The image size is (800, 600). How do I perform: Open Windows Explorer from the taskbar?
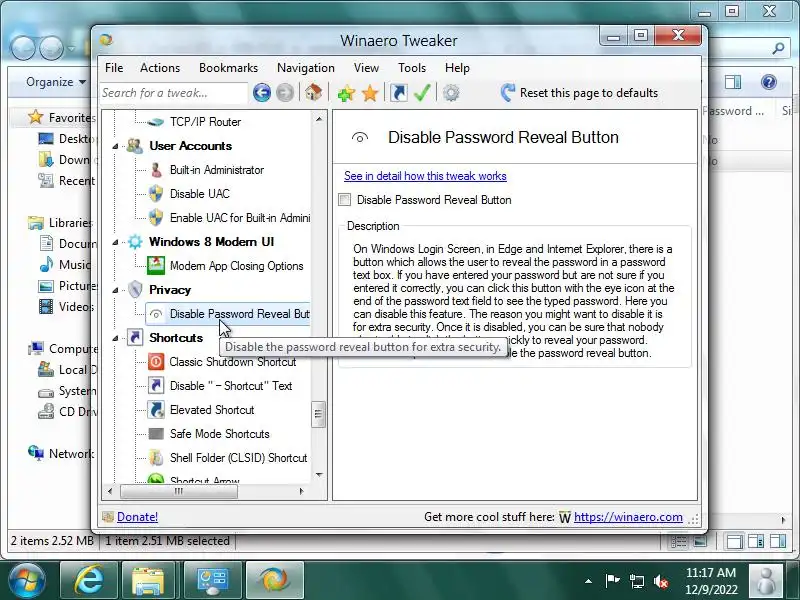[x=147, y=580]
